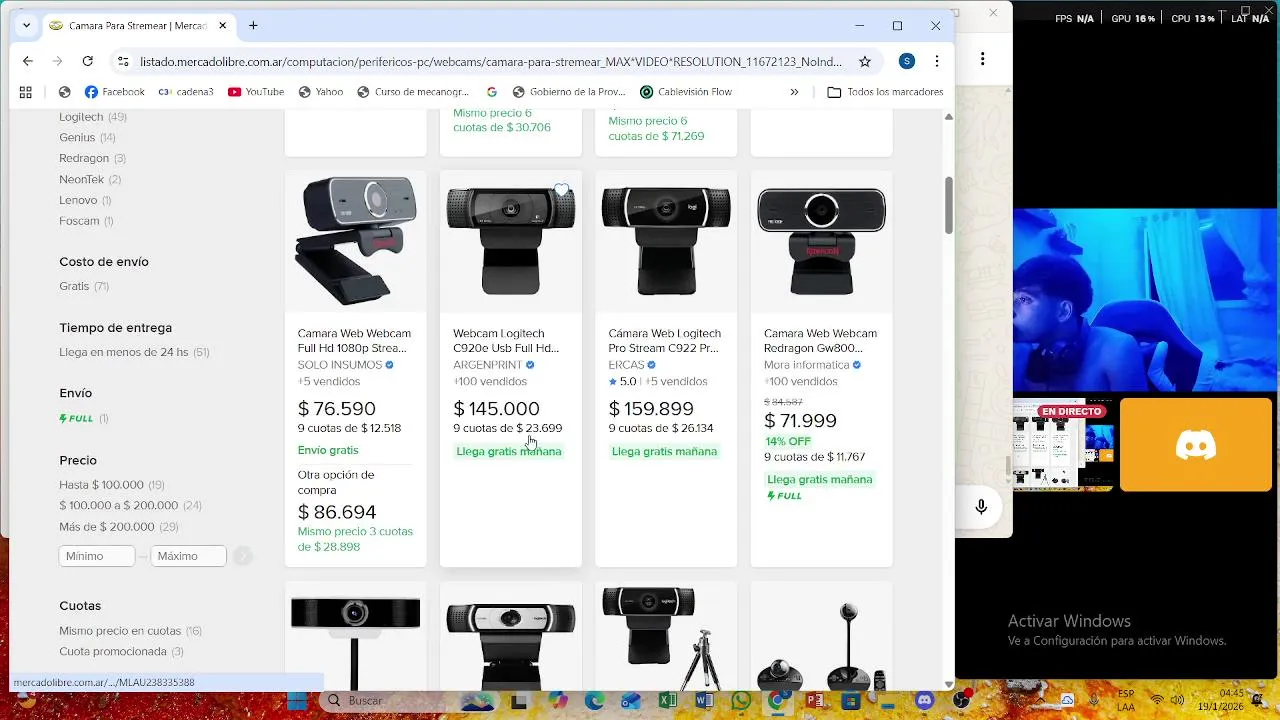This screenshot has width=1280, height=720.
Task: Open Cámara Web Logitech Pro Stream C922 title
Action: (665, 341)
